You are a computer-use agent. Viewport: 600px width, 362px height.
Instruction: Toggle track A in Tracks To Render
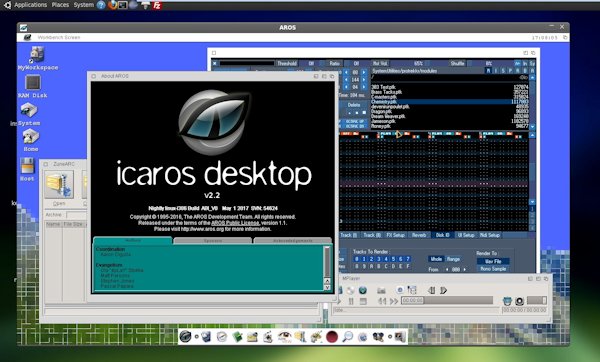371,266
